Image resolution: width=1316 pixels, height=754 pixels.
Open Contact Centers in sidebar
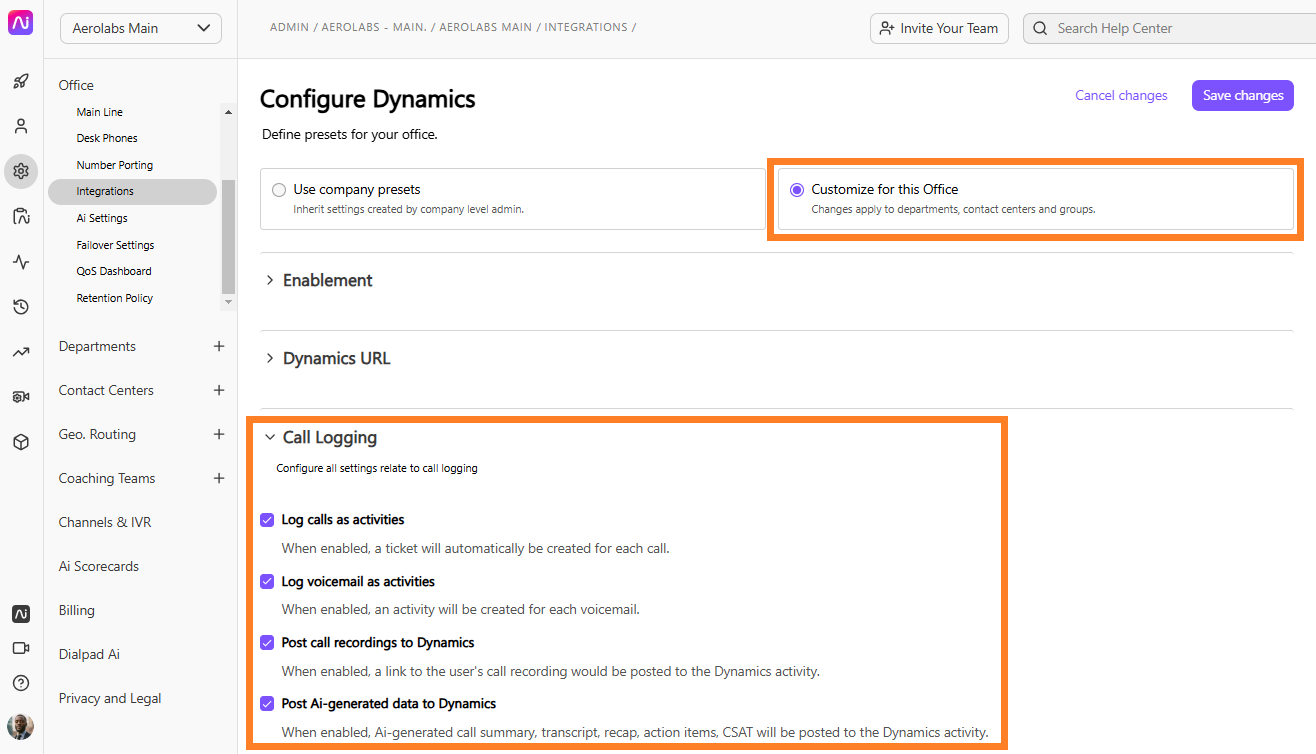tap(106, 390)
